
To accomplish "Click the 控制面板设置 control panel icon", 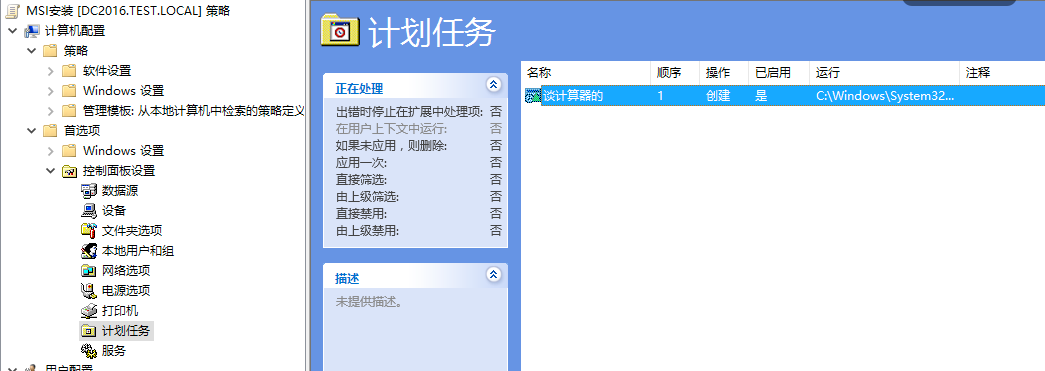I will coord(69,171).
